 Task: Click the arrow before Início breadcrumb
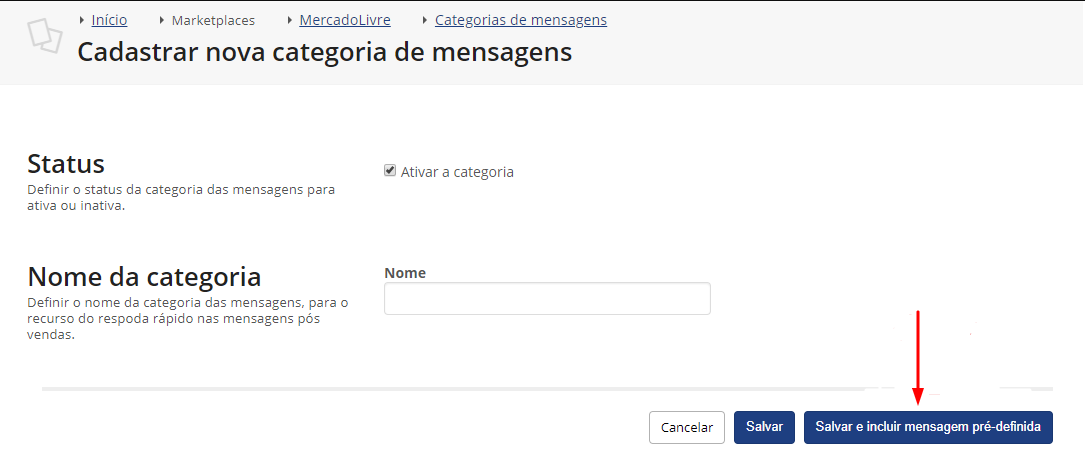coord(82,21)
